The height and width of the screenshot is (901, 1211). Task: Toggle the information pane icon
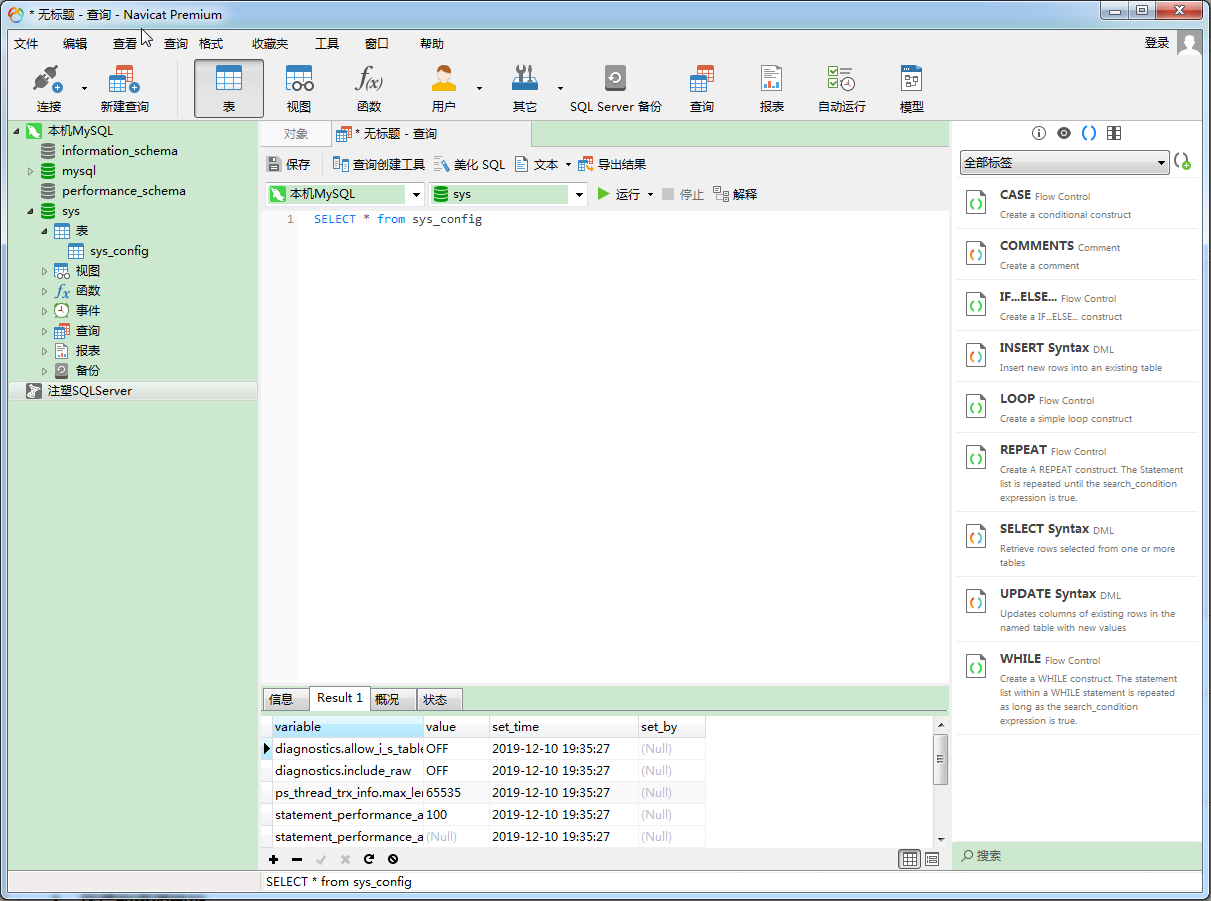(1038, 131)
